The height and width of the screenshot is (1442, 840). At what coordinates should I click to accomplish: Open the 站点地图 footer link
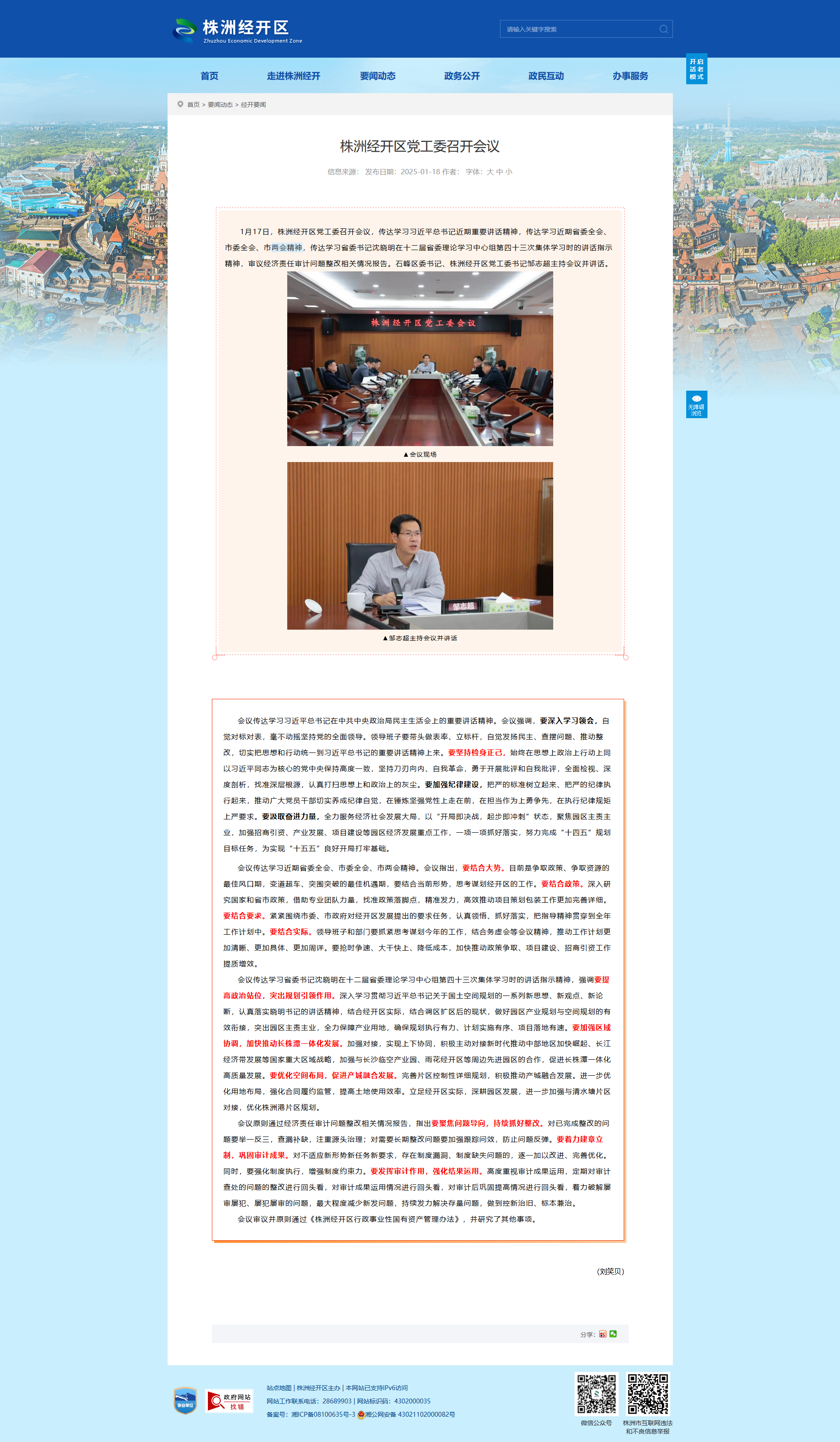[279, 1387]
